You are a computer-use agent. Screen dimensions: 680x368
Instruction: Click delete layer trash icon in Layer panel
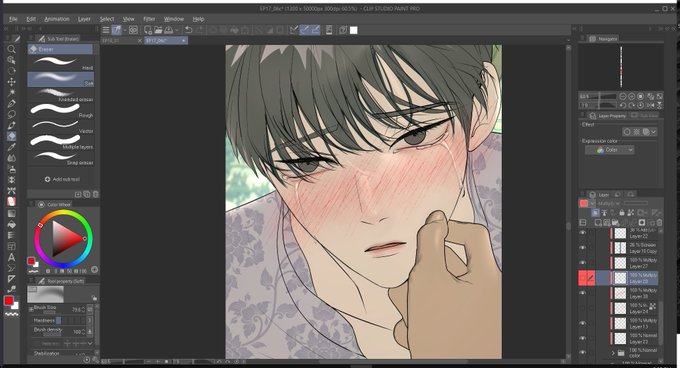[659, 223]
